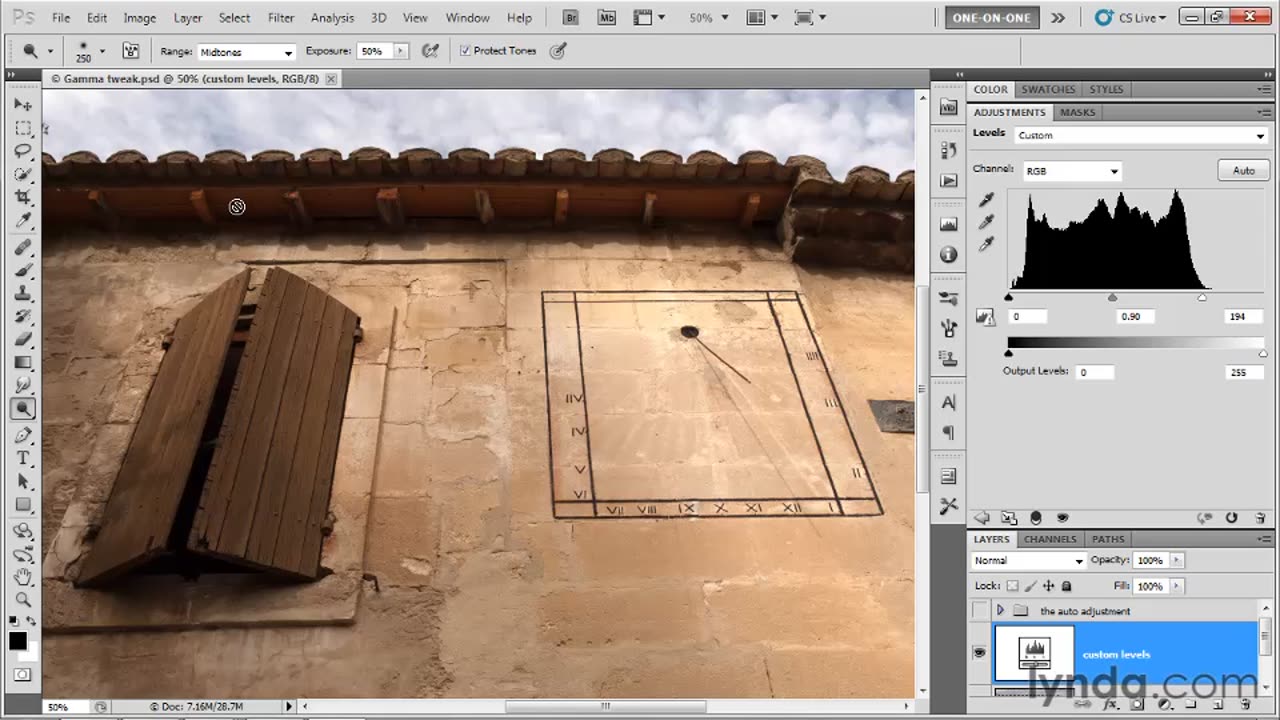Open the collapsed Character panel icon

(949, 402)
